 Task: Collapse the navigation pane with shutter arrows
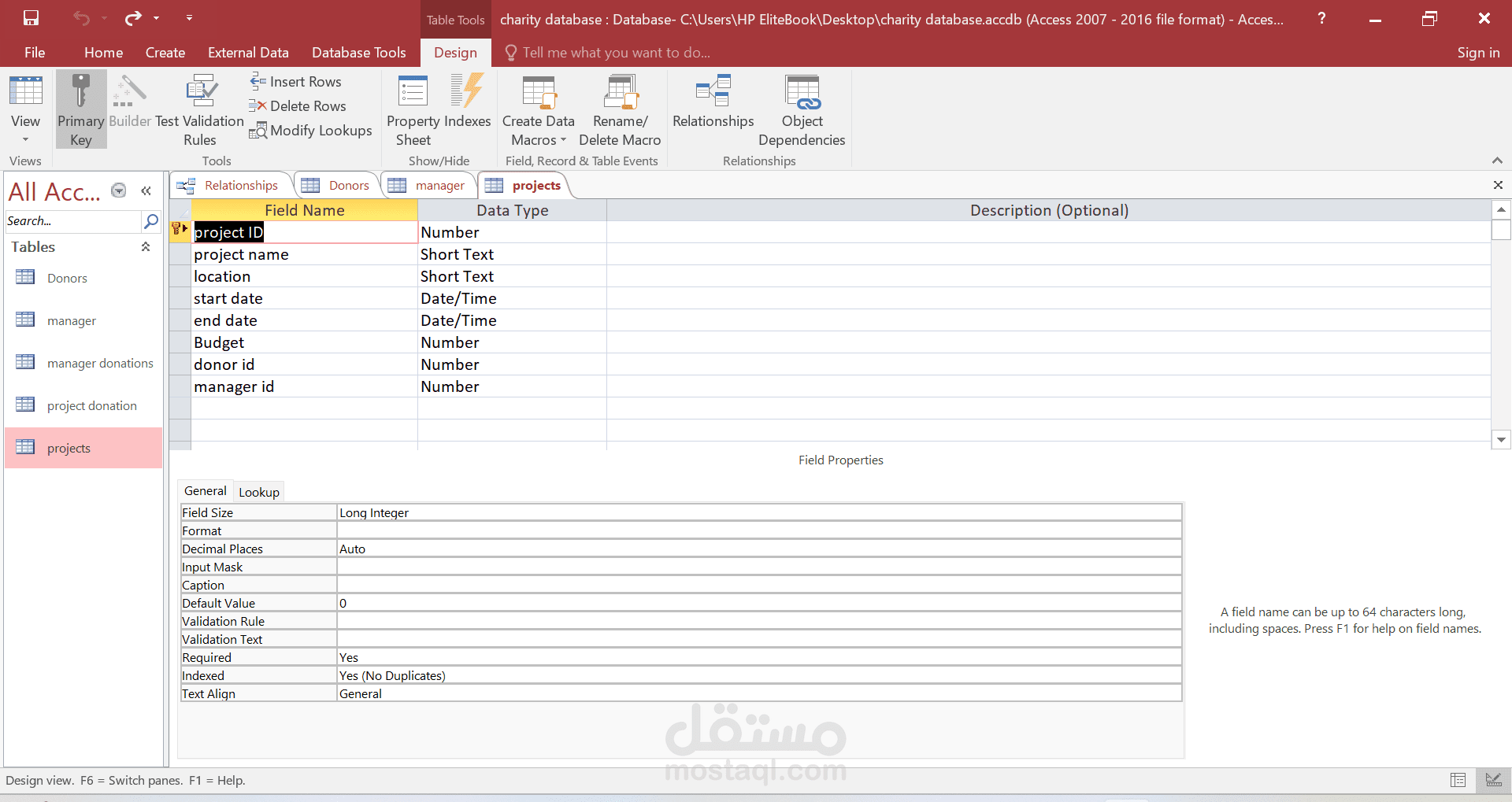(x=146, y=190)
